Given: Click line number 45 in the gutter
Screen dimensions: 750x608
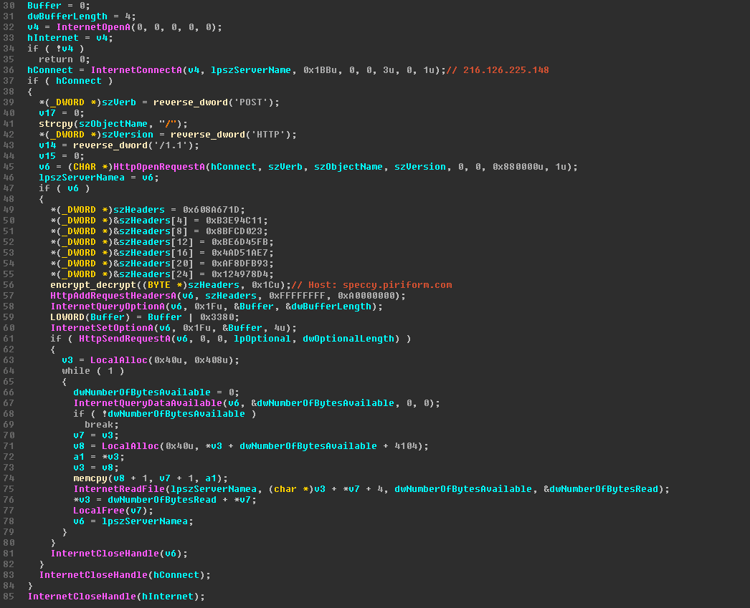Looking at the screenshot, I should point(9,167).
